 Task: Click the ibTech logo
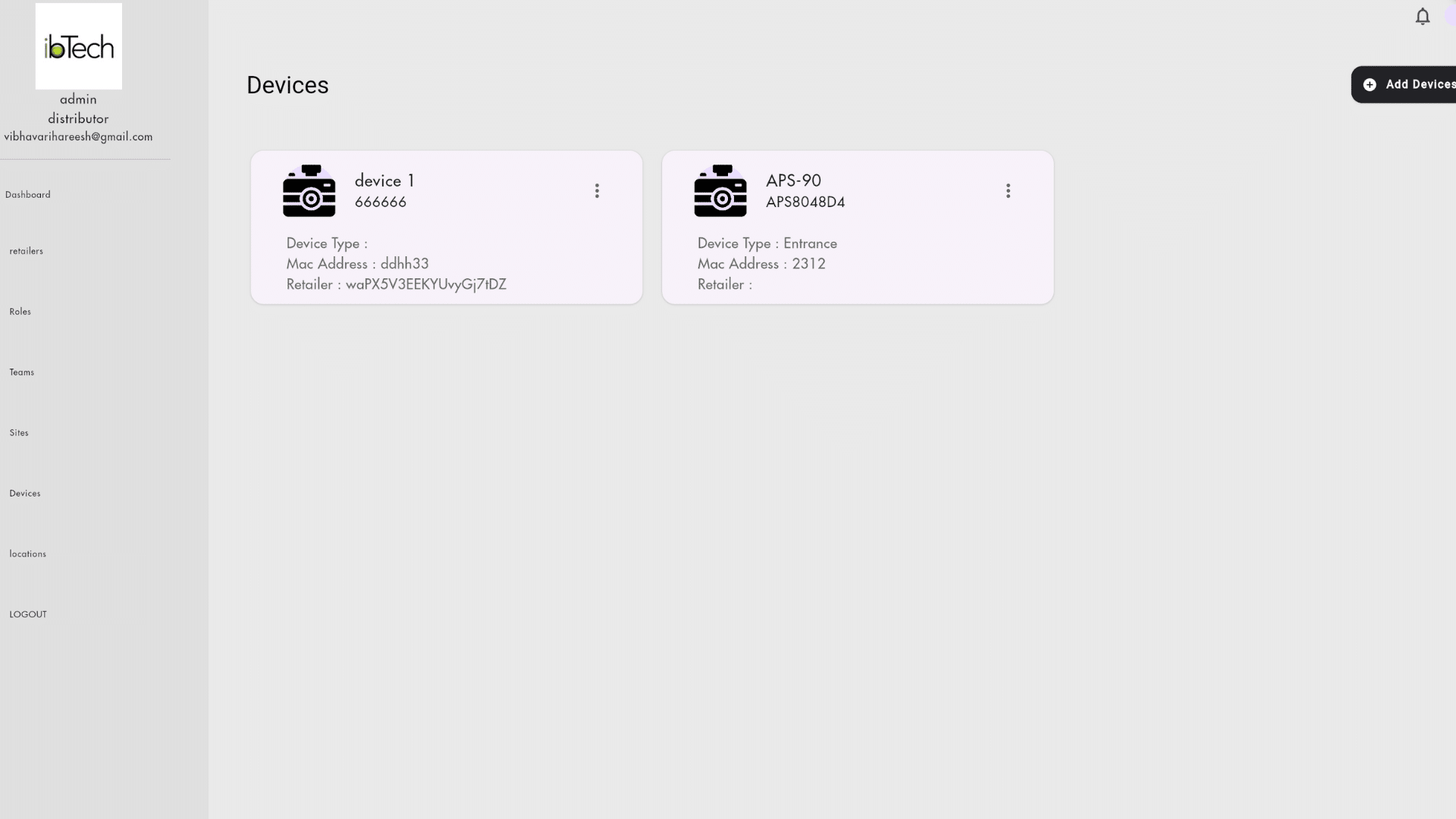pyautogui.click(x=79, y=46)
